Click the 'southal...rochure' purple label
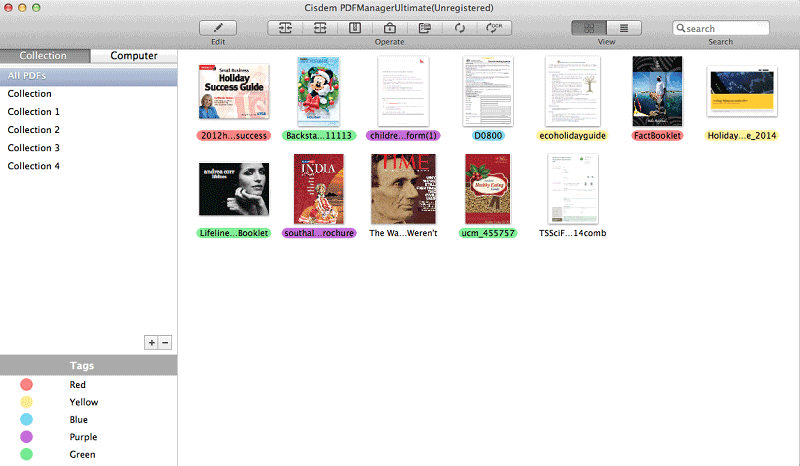The width and height of the screenshot is (800, 466). 318,233
